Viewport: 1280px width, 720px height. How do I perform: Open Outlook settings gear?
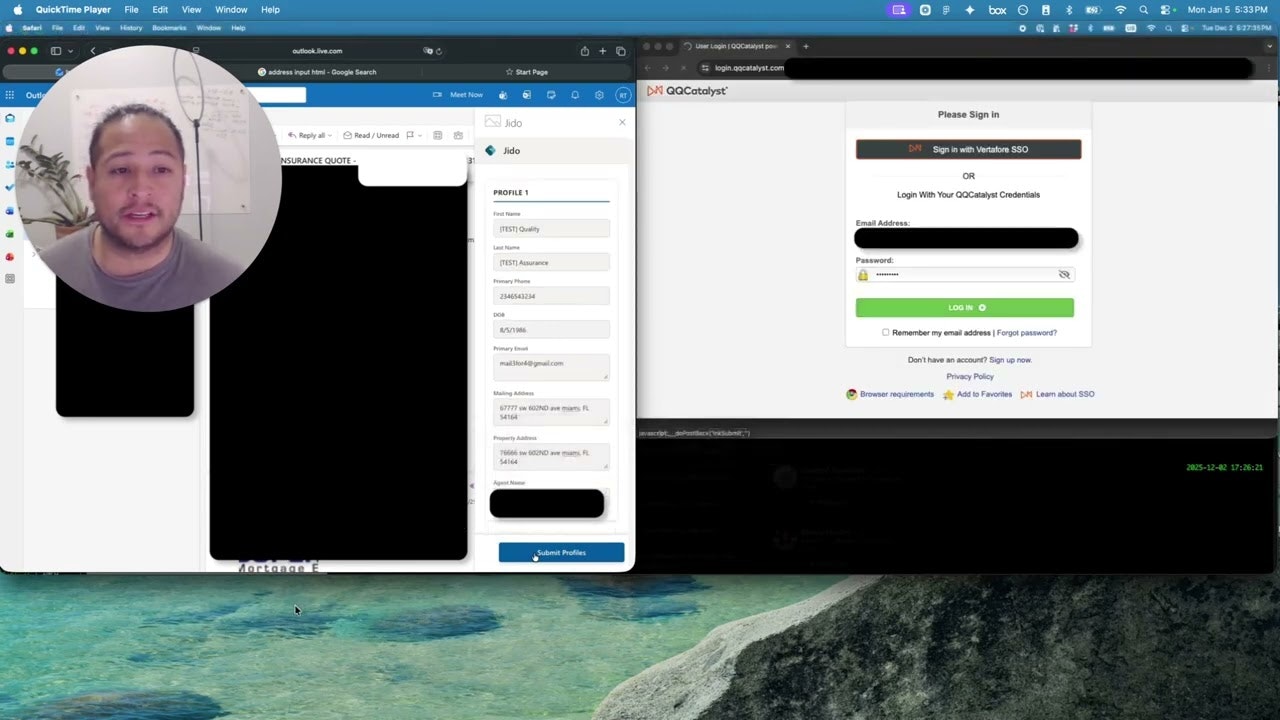click(x=599, y=95)
